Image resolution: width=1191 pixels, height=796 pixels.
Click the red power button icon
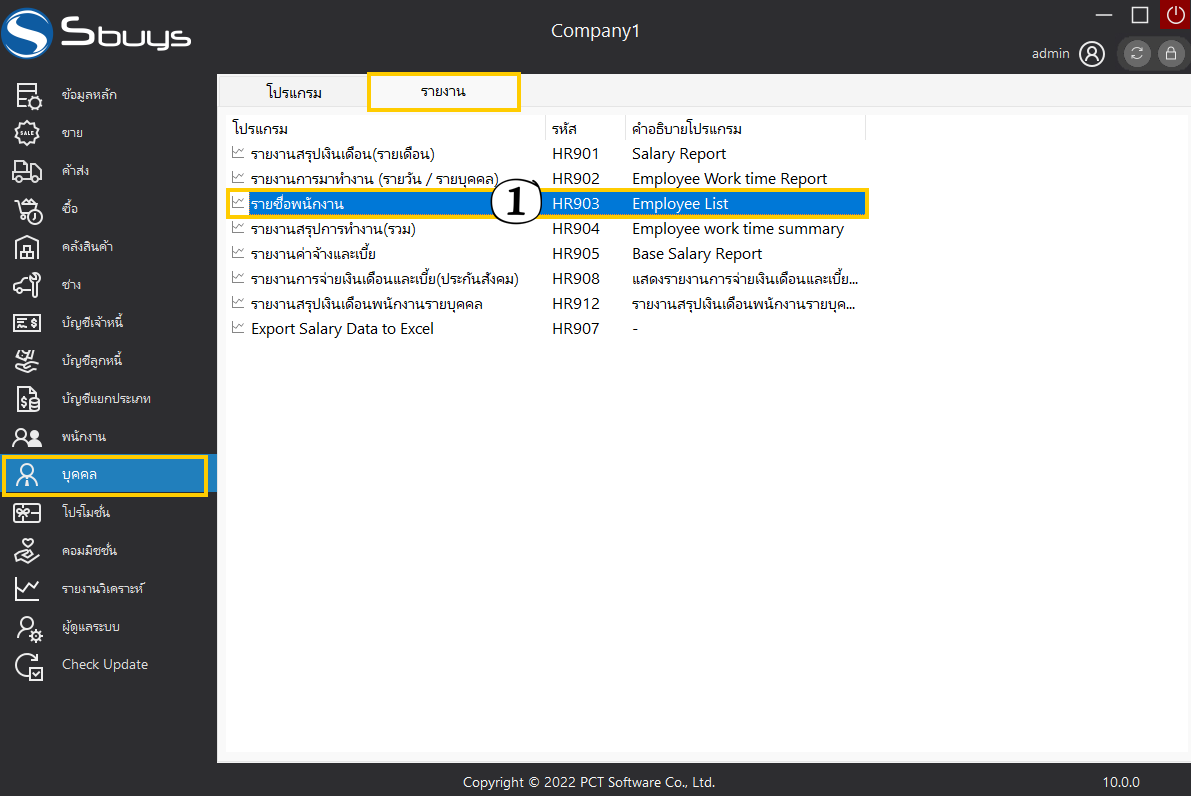pos(1175,15)
